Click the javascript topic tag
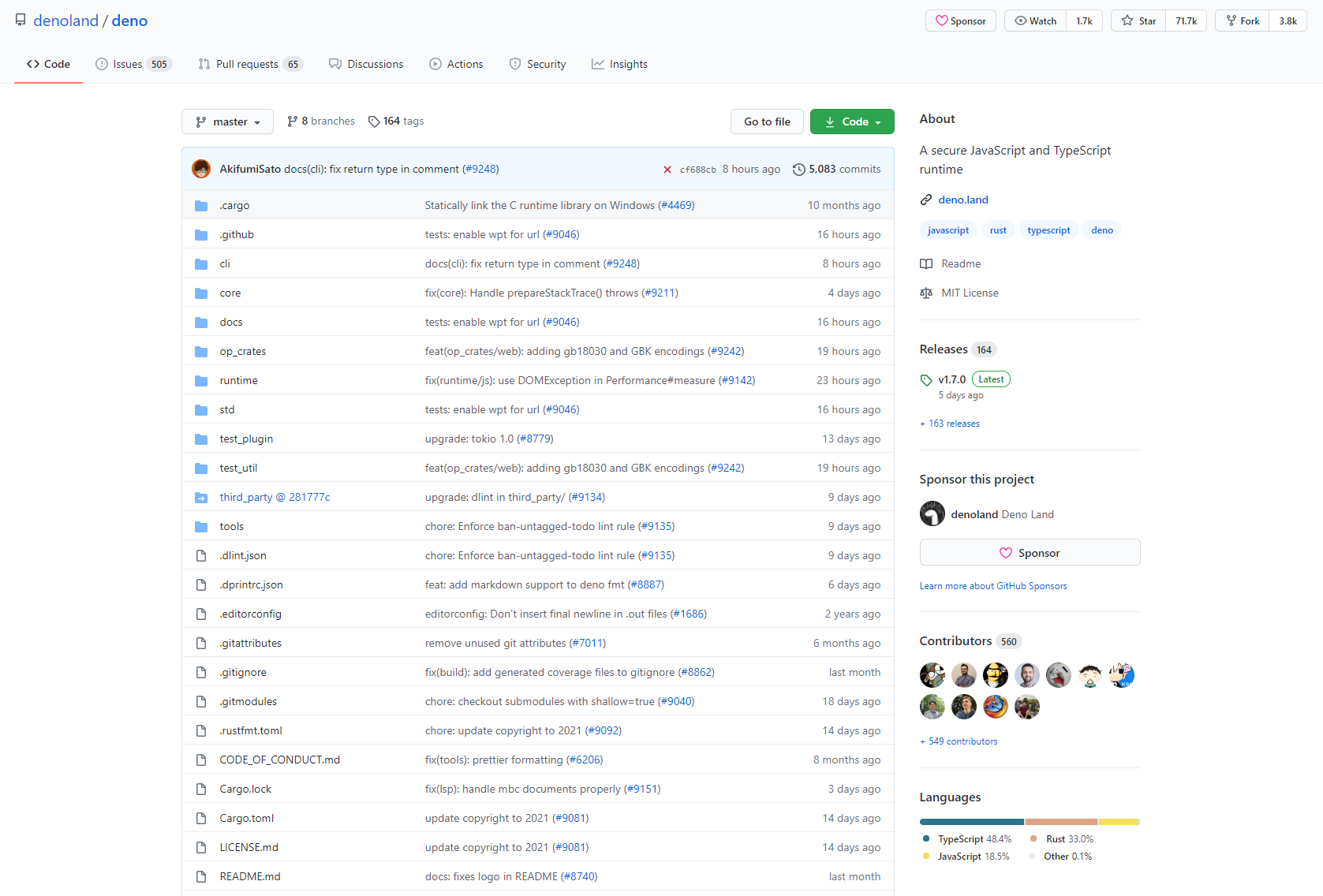Image resolution: width=1323 pixels, height=896 pixels. click(948, 230)
